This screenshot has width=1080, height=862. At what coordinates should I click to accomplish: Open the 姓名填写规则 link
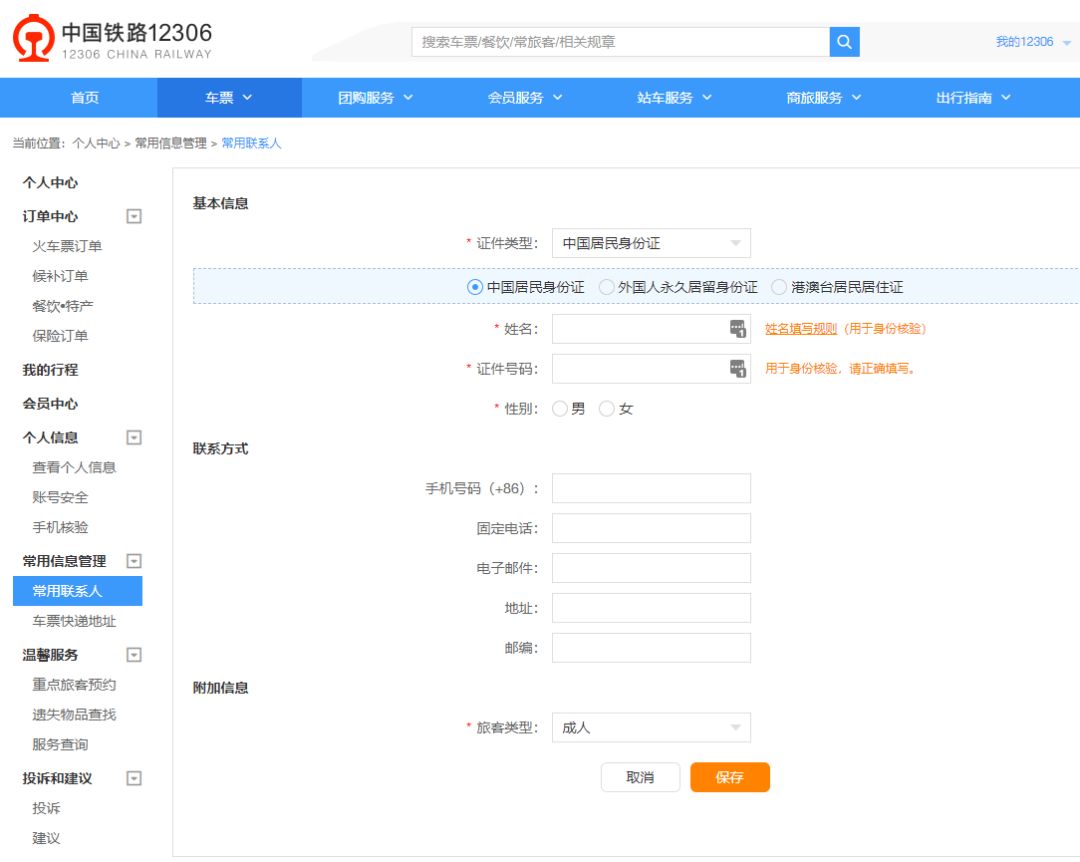[801, 328]
